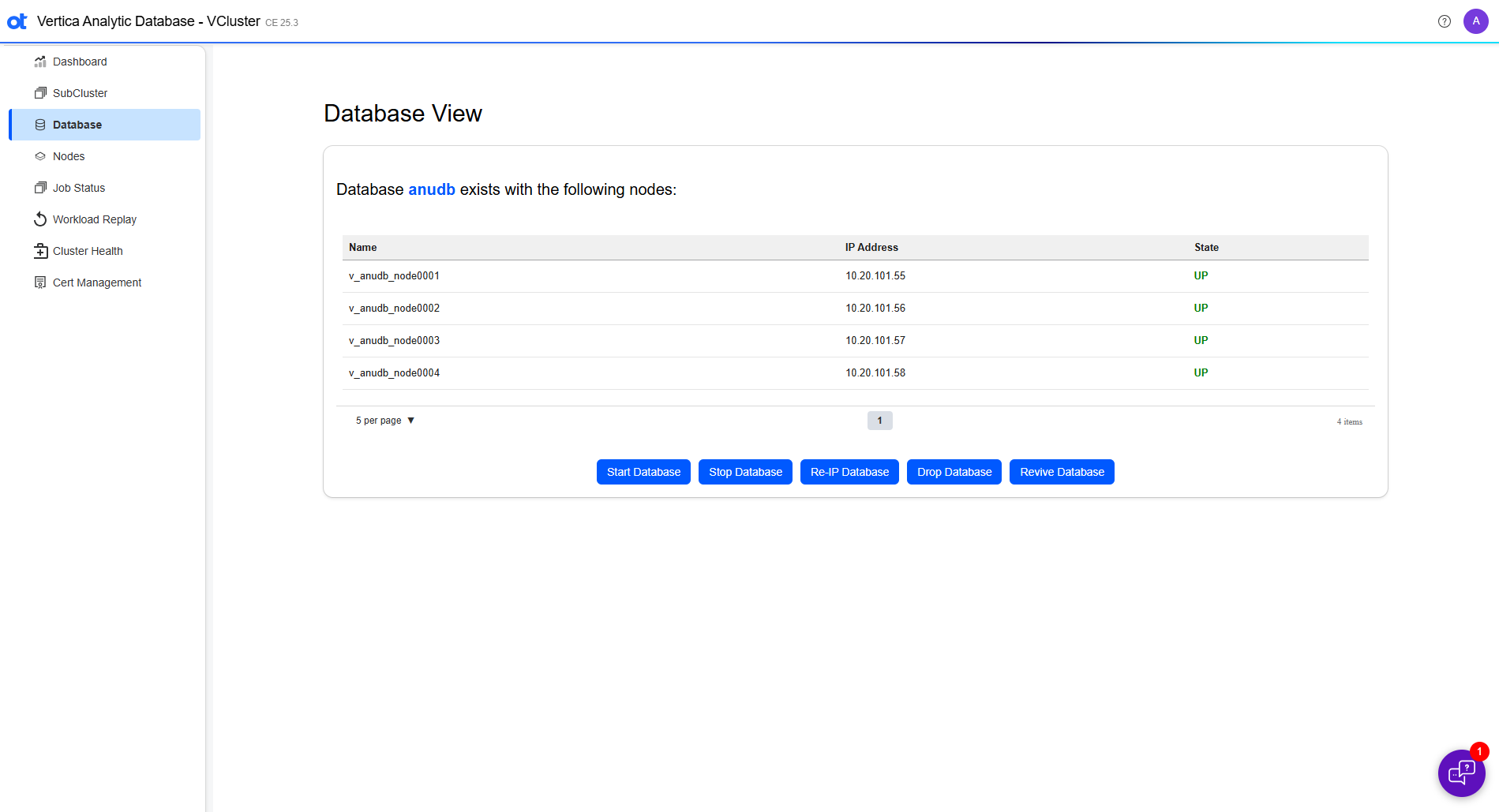Open the help question mark icon
The image size is (1499, 812).
click(1444, 21)
